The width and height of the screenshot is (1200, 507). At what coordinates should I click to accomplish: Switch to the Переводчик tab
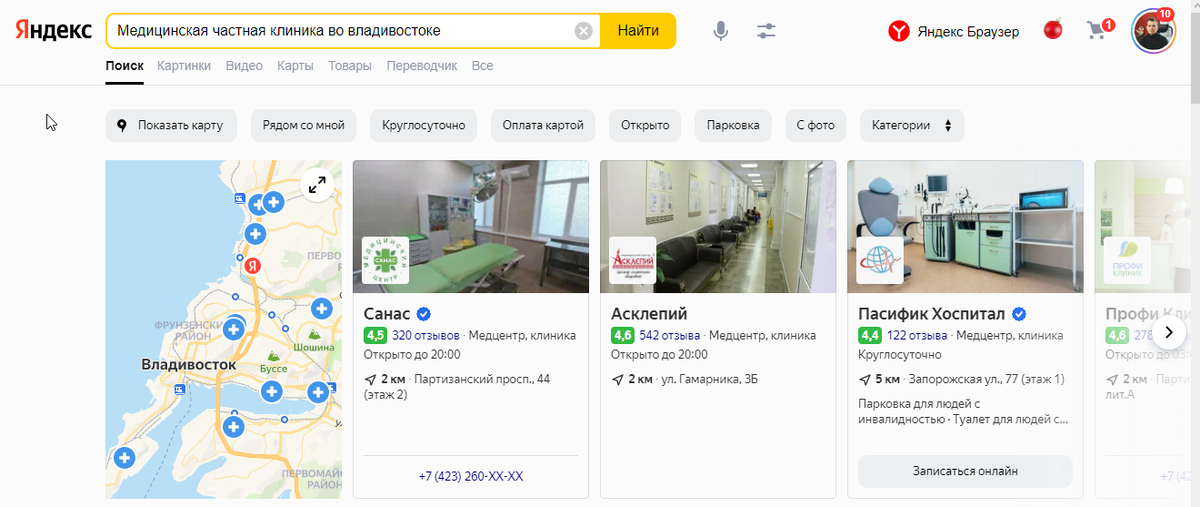click(x=422, y=66)
